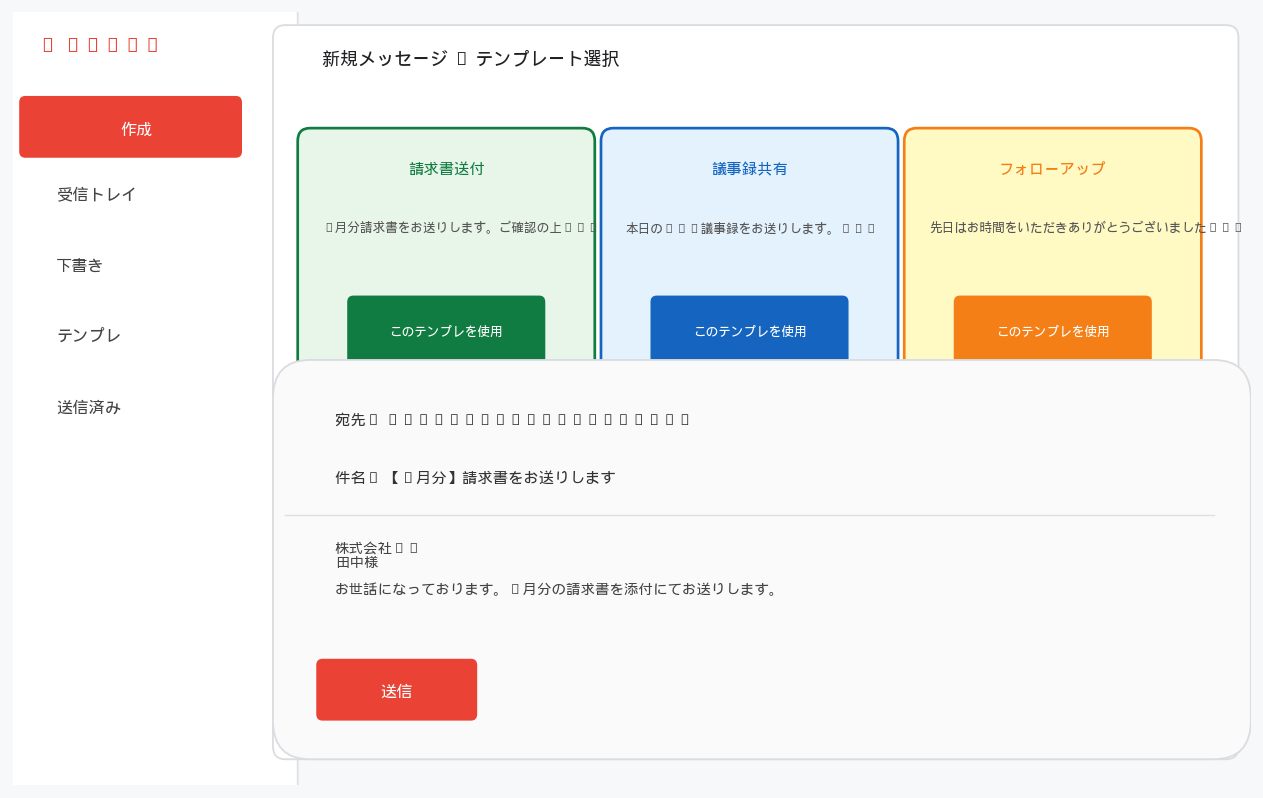This screenshot has width=1263, height=798.
Task: Click inside the message body text
Action: (x=560, y=589)
